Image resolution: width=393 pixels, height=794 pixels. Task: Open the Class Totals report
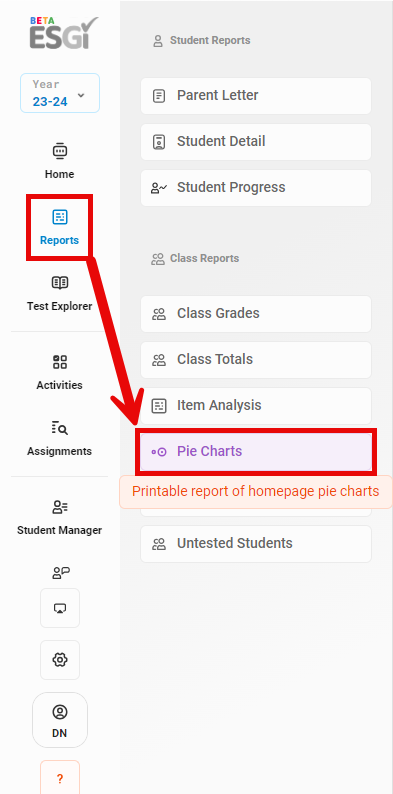click(x=256, y=360)
